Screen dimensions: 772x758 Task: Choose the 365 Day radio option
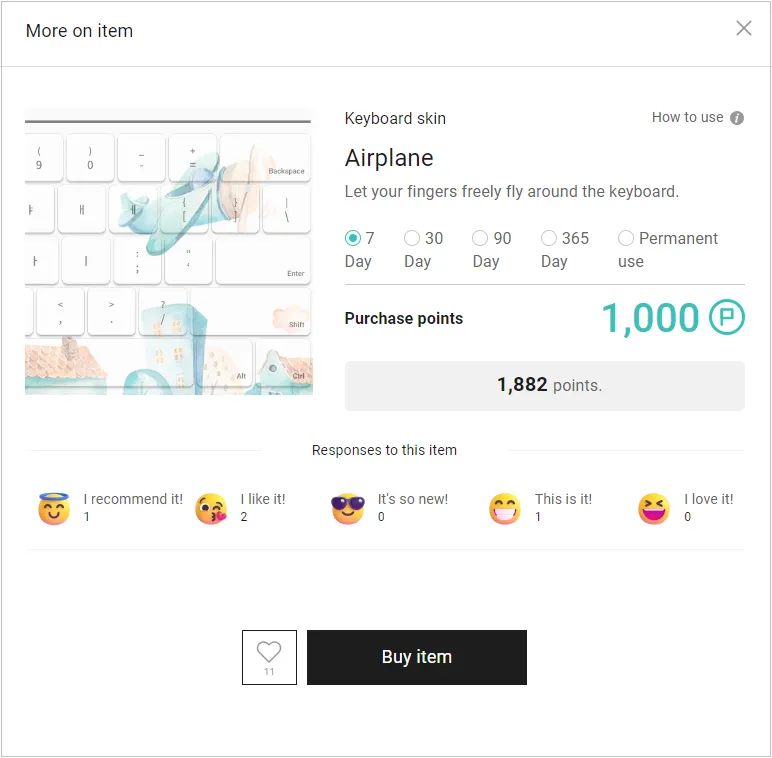tap(548, 238)
